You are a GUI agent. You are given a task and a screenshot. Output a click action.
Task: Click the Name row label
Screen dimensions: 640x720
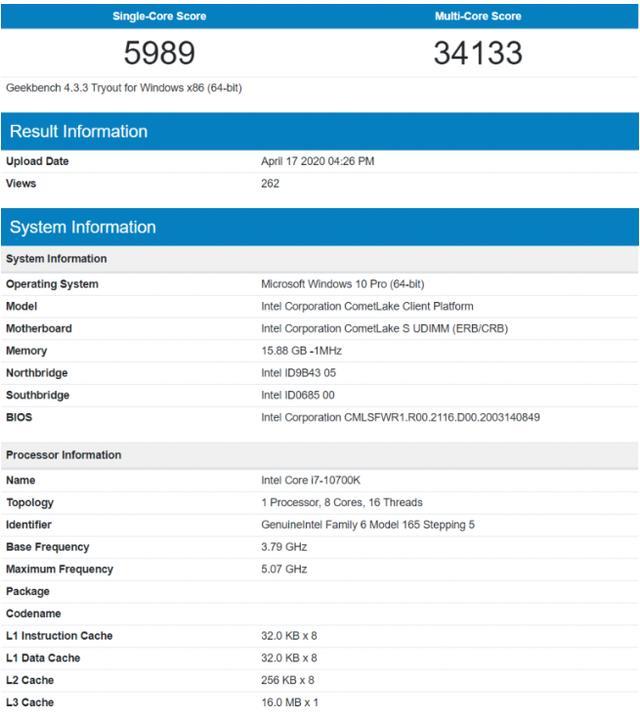point(20,480)
